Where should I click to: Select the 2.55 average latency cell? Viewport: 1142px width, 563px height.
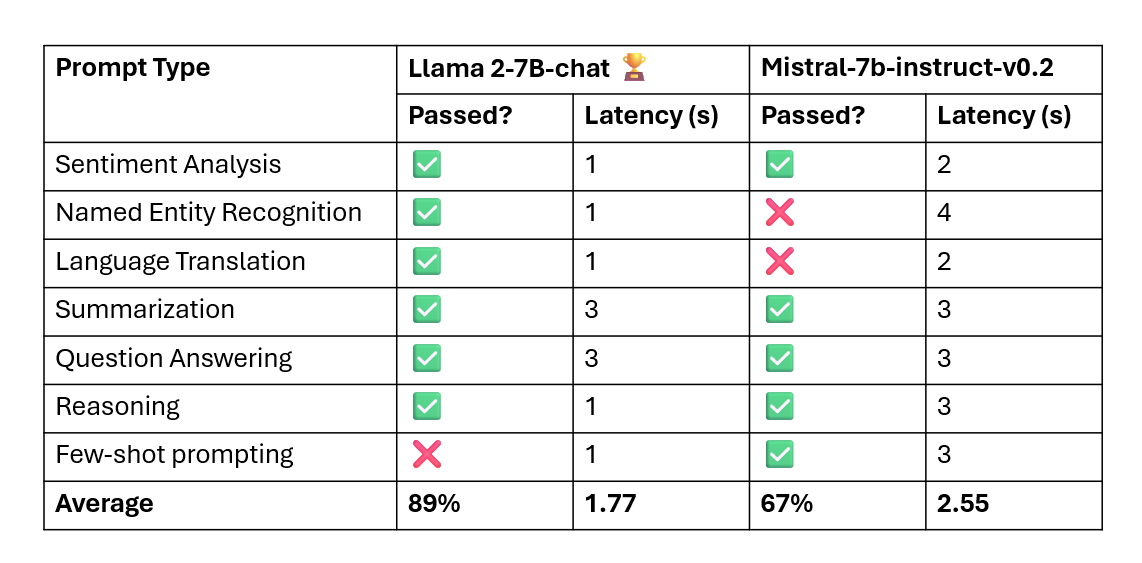[1013, 505]
